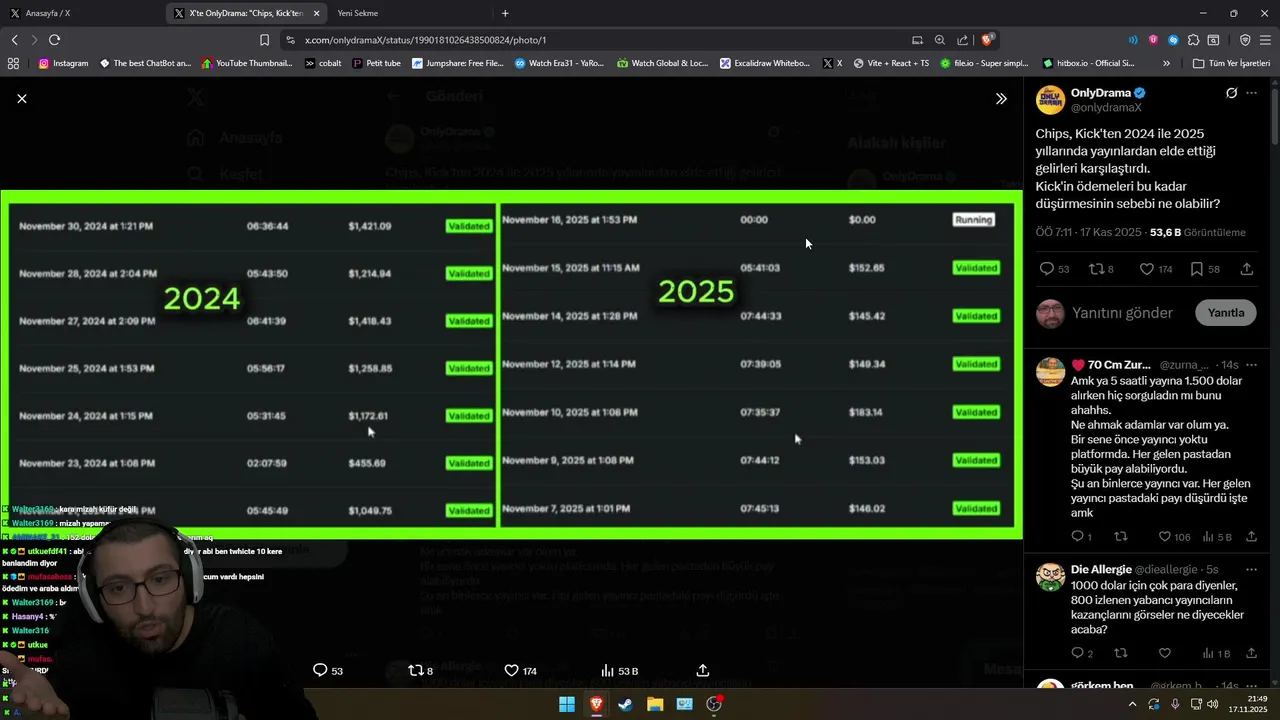Close the photo viewer with X
This screenshot has width=1280, height=720.
point(22,98)
